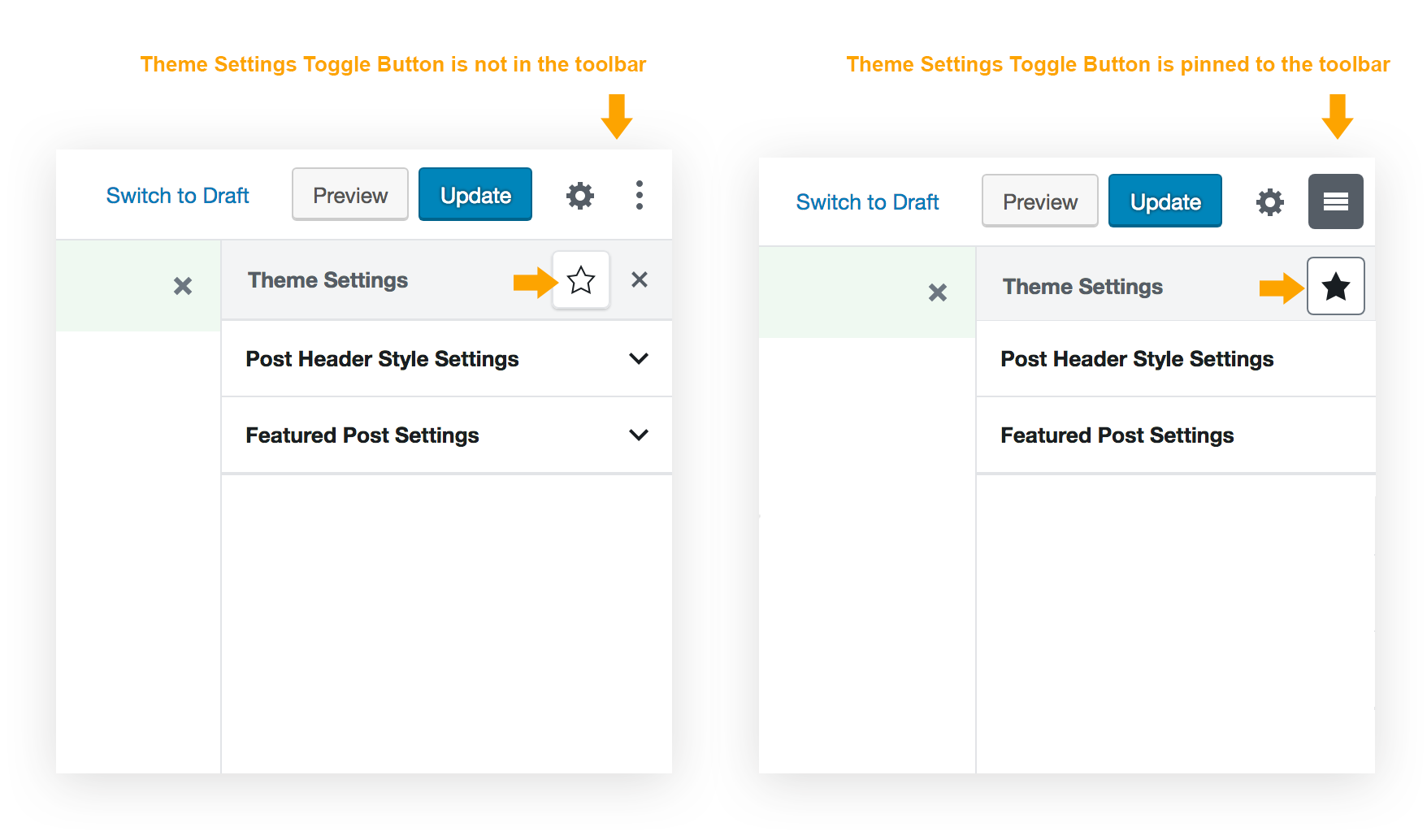Click the Update button in the left toolbar
Screen dimensions: 1427x840
click(x=475, y=194)
